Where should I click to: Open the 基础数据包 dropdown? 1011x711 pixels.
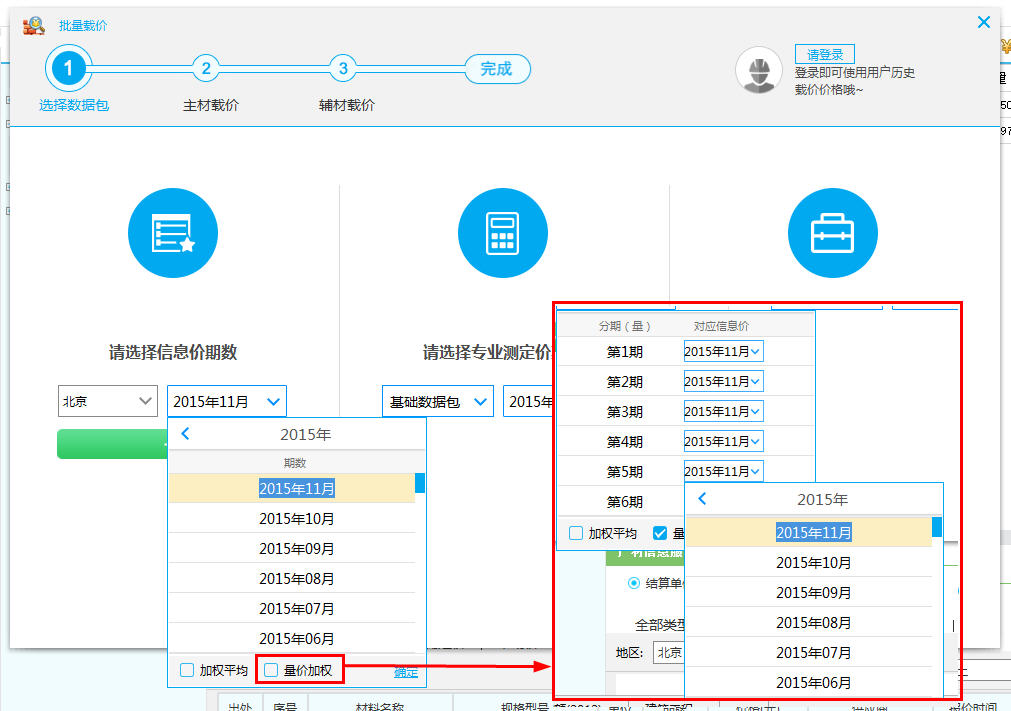click(x=437, y=401)
